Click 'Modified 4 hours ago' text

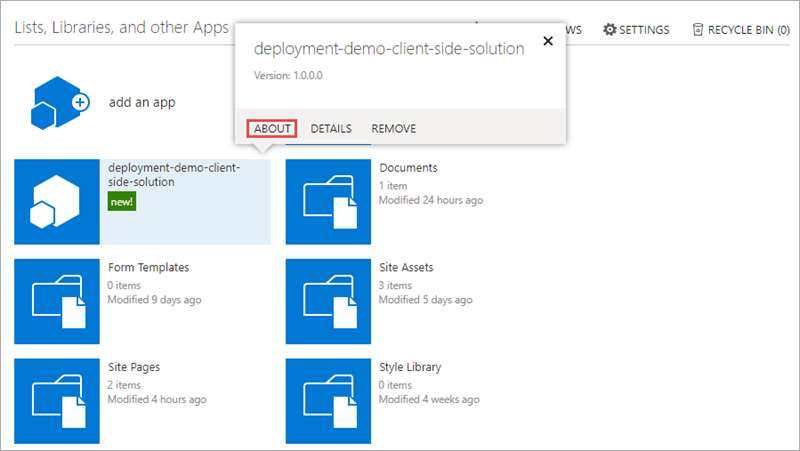(157, 399)
